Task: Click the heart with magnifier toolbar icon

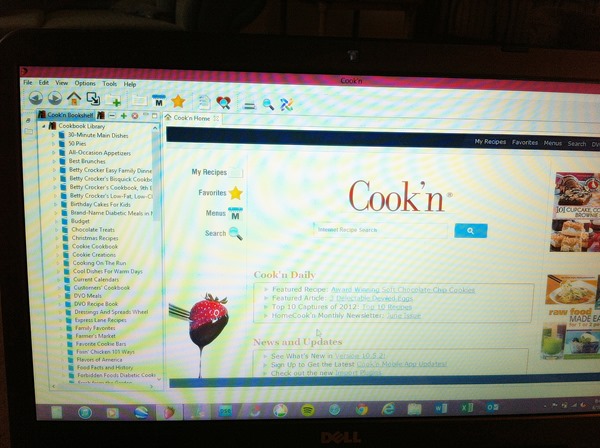Action: click(224, 103)
